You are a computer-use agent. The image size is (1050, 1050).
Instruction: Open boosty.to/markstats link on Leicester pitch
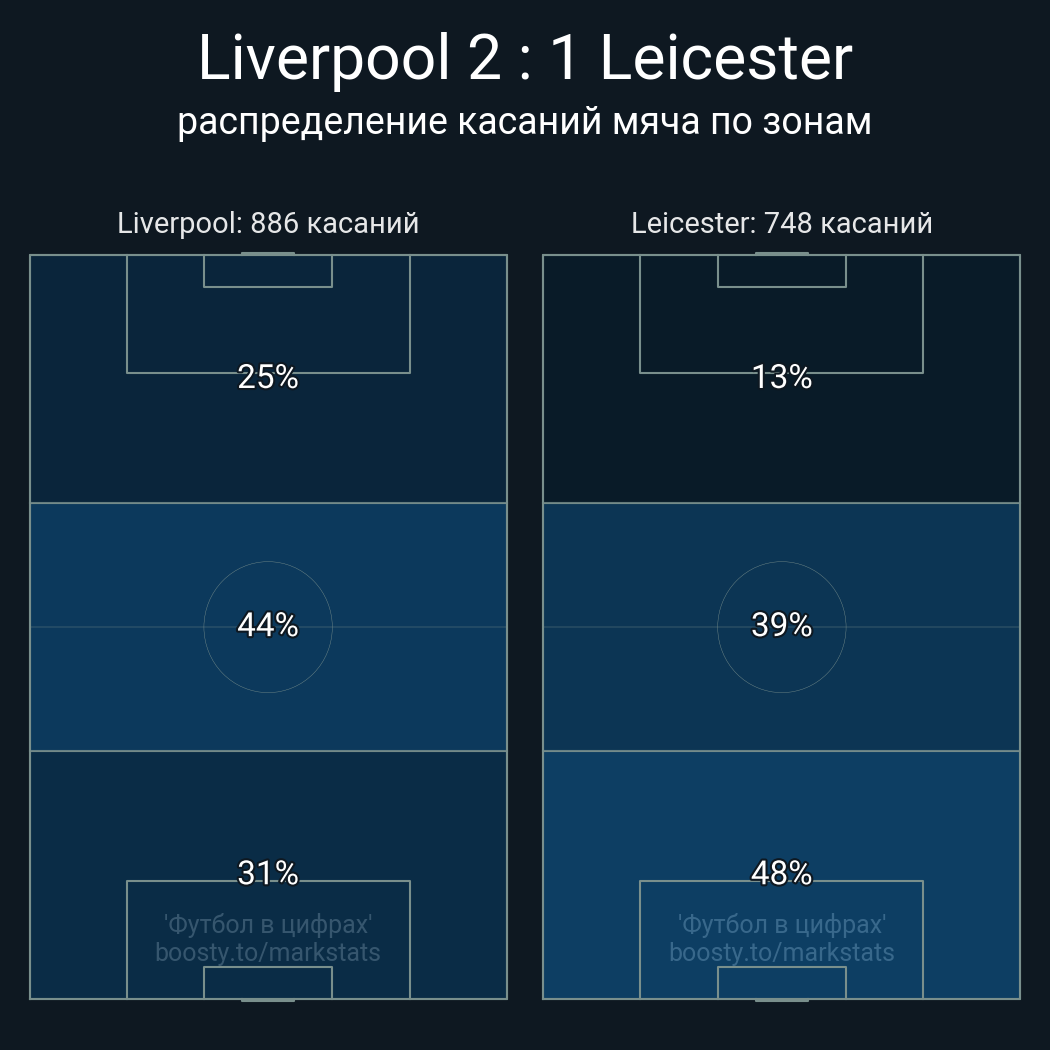(781, 952)
